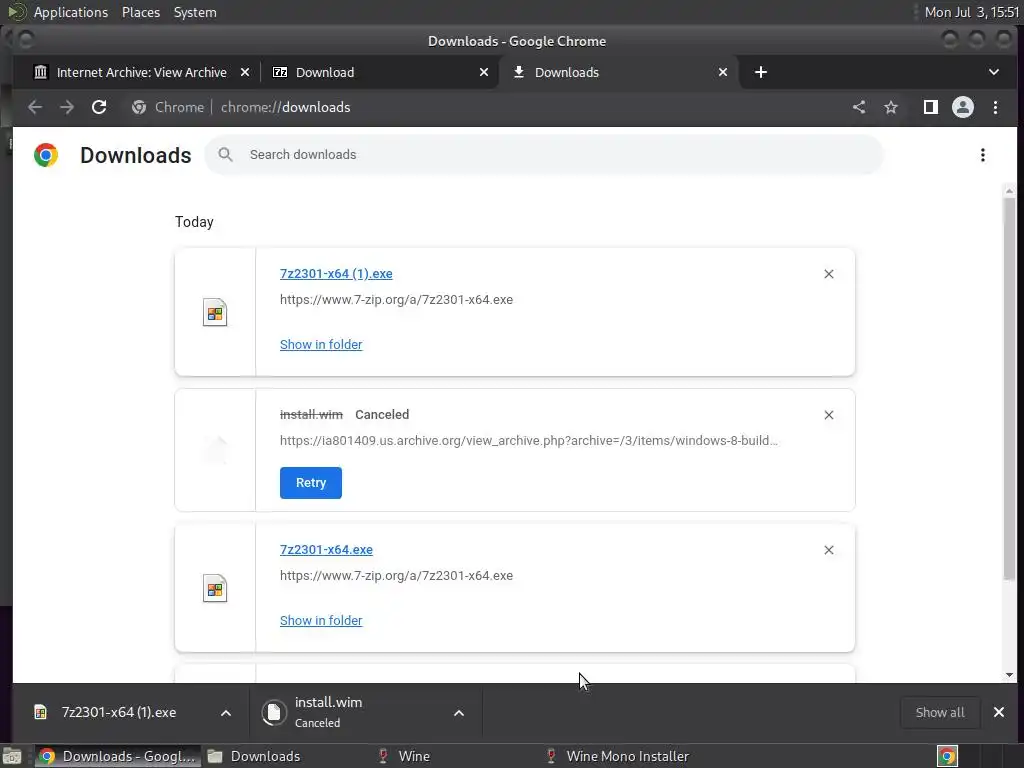
Task: Bookmark this tab with the star icon
Action: tap(891, 107)
